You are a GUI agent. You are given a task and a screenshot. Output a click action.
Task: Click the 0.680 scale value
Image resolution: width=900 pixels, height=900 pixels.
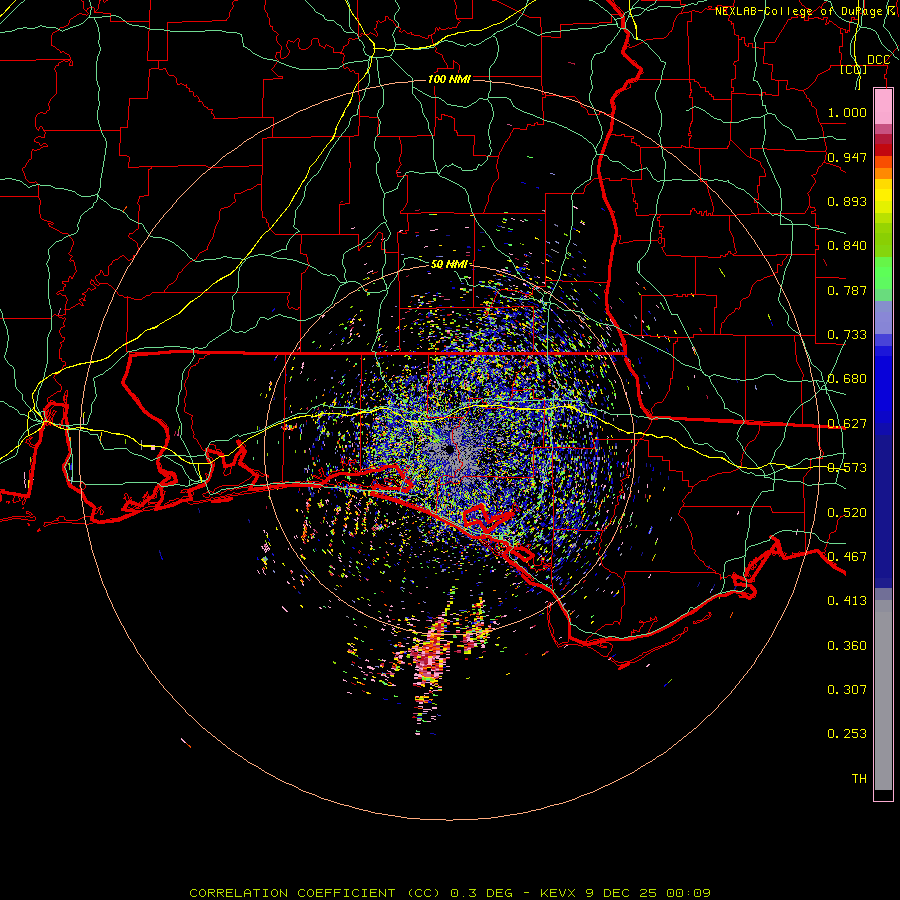pos(847,378)
